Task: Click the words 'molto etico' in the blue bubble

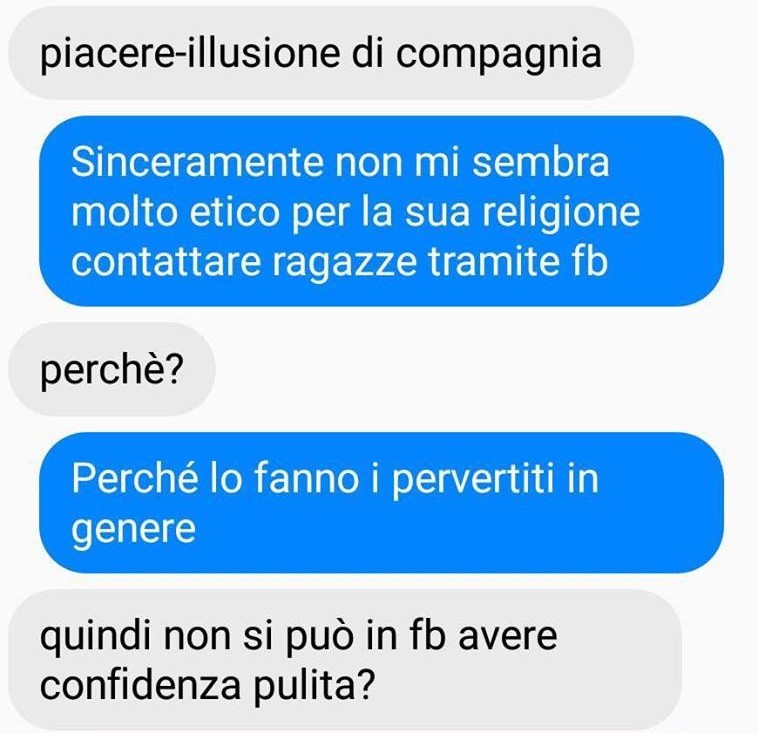Action: click(x=175, y=212)
